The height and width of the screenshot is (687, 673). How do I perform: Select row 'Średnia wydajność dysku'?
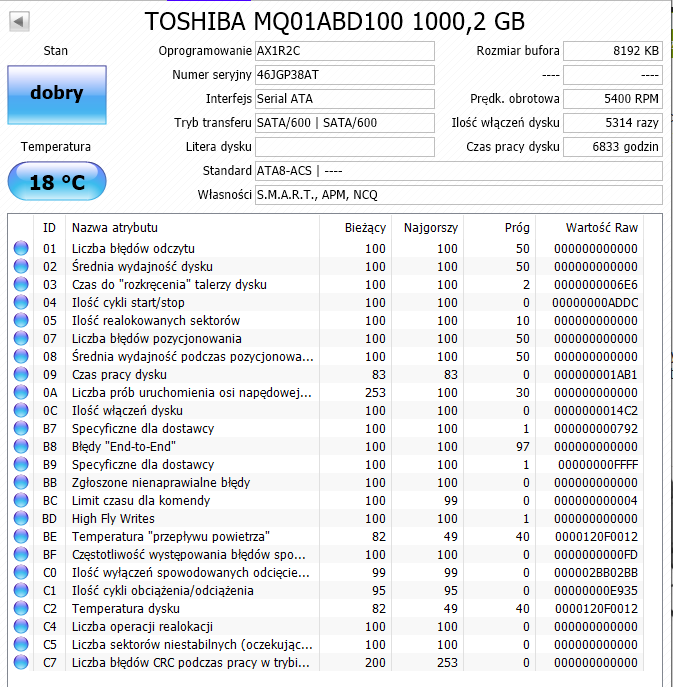pyautogui.click(x=326, y=266)
